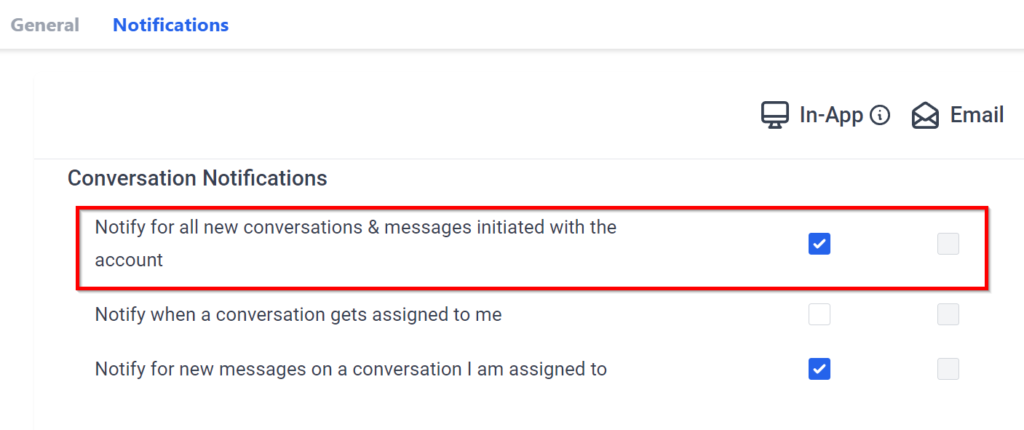Viewport: 1024px width, 430px height.
Task: Click the Conversation Notifications section heading
Action: click(197, 179)
